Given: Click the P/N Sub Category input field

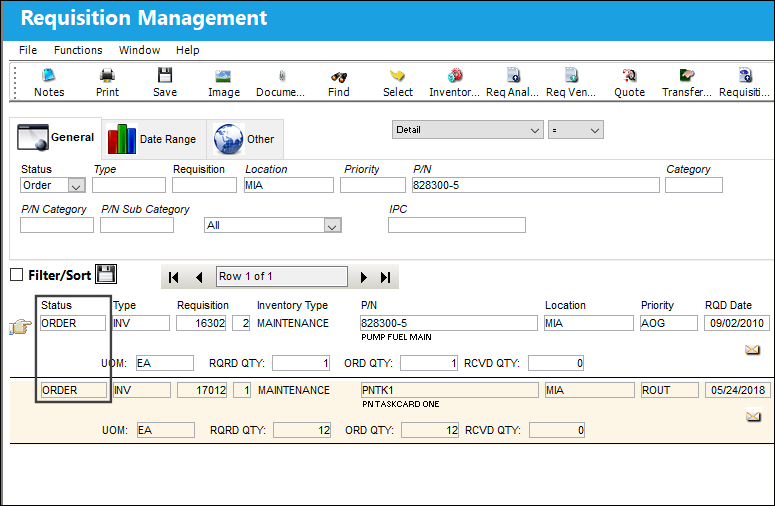Looking at the screenshot, I should [x=137, y=225].
